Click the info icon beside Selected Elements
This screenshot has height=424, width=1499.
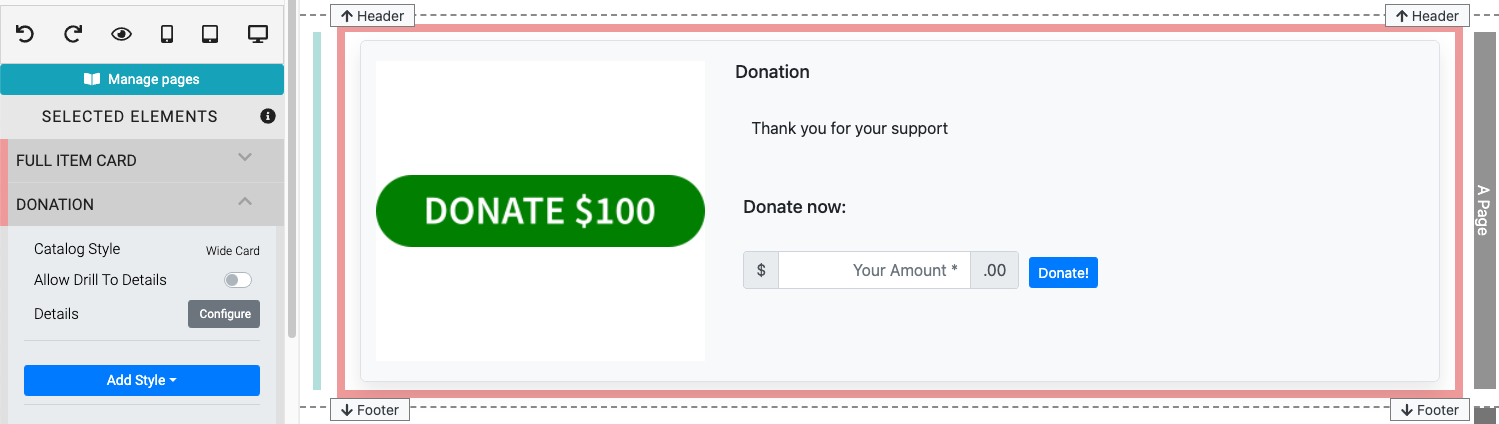coord(268,116)
